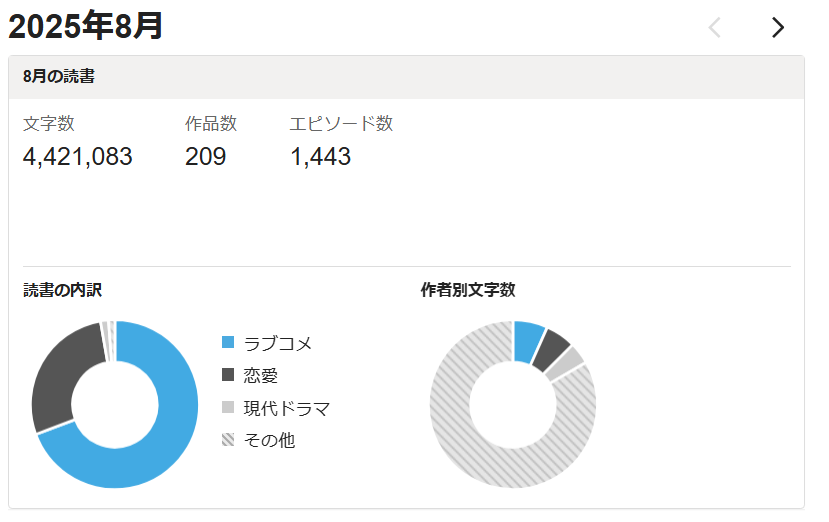The width and height of the screenshot is (829, 522).
Task: Select the 恋愛 legend label
Action: point(261,375)
